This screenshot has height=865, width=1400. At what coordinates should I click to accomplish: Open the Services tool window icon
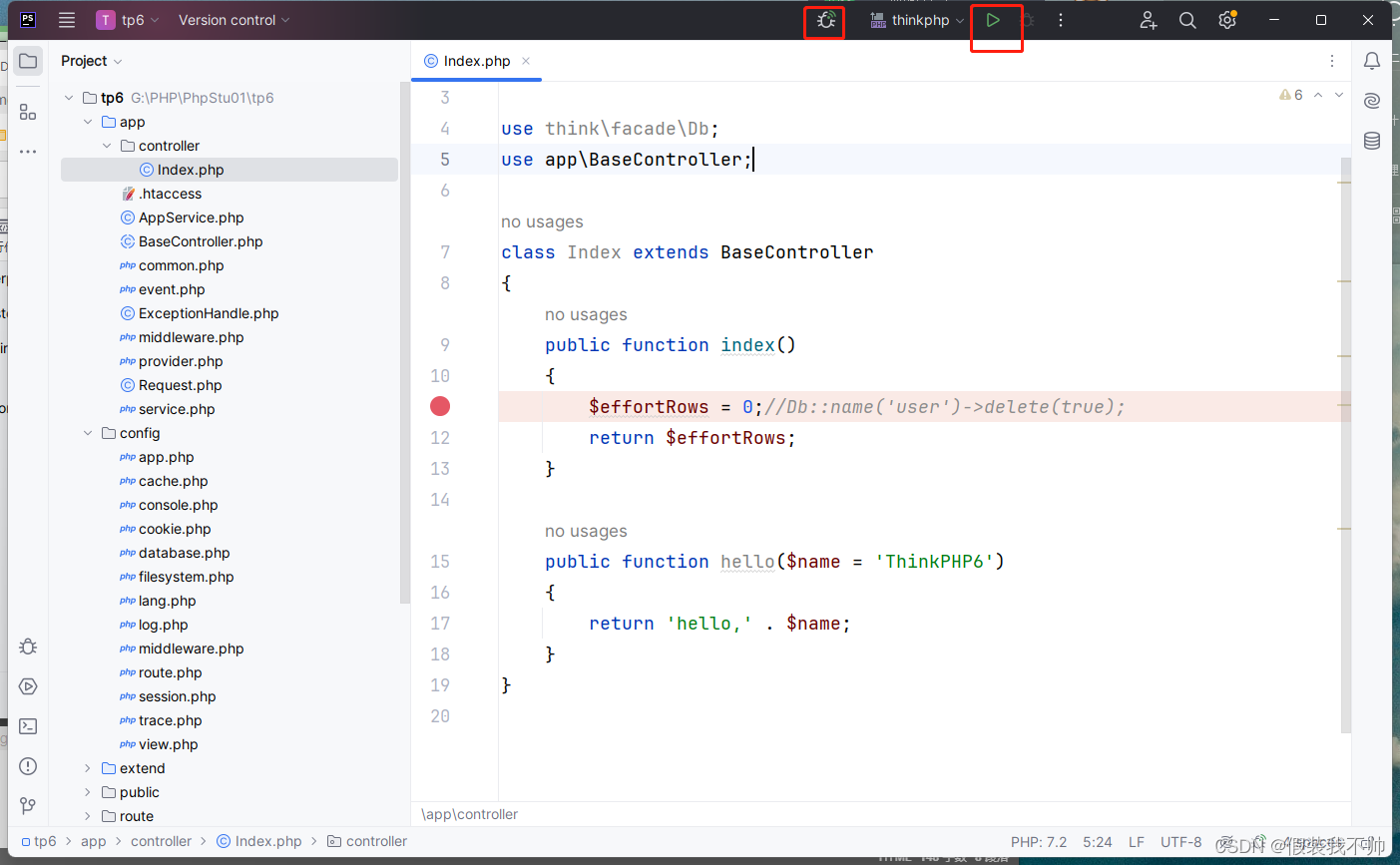coord(28,686)
